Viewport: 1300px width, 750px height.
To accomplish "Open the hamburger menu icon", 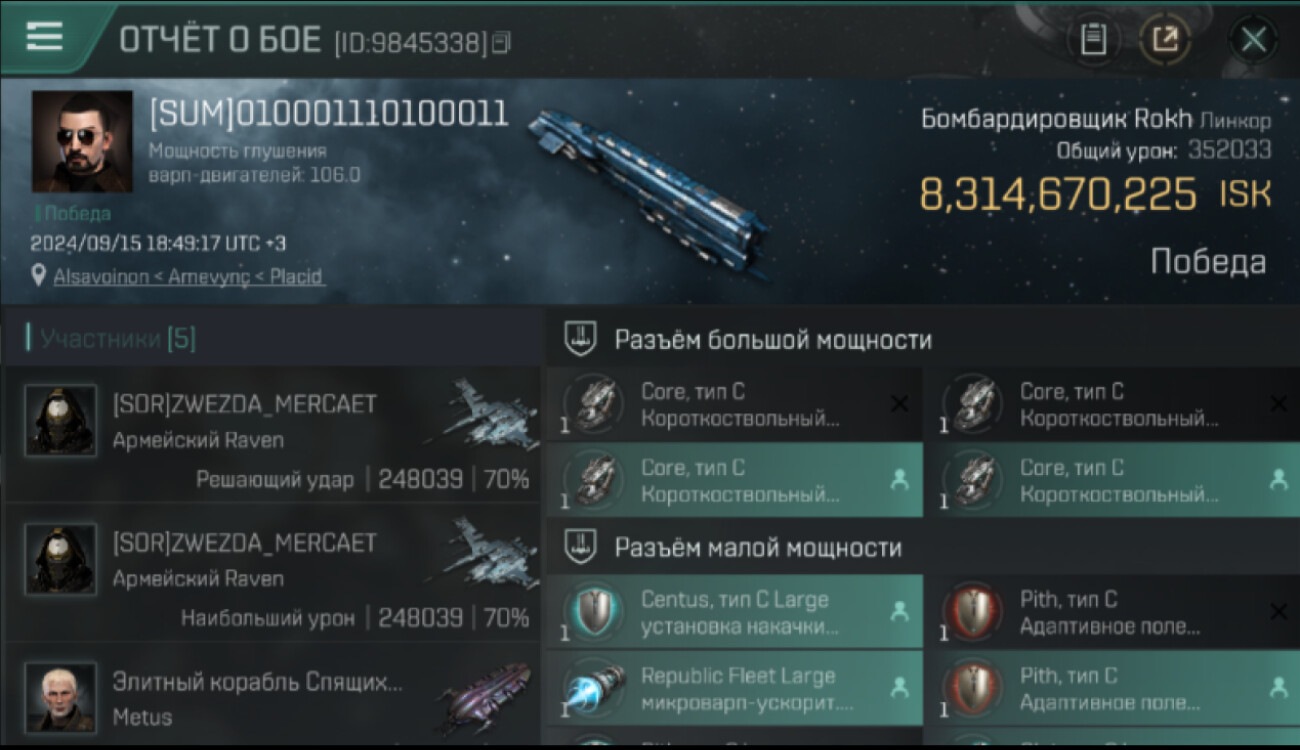I will pyautogui.click(x=44, y=37).
